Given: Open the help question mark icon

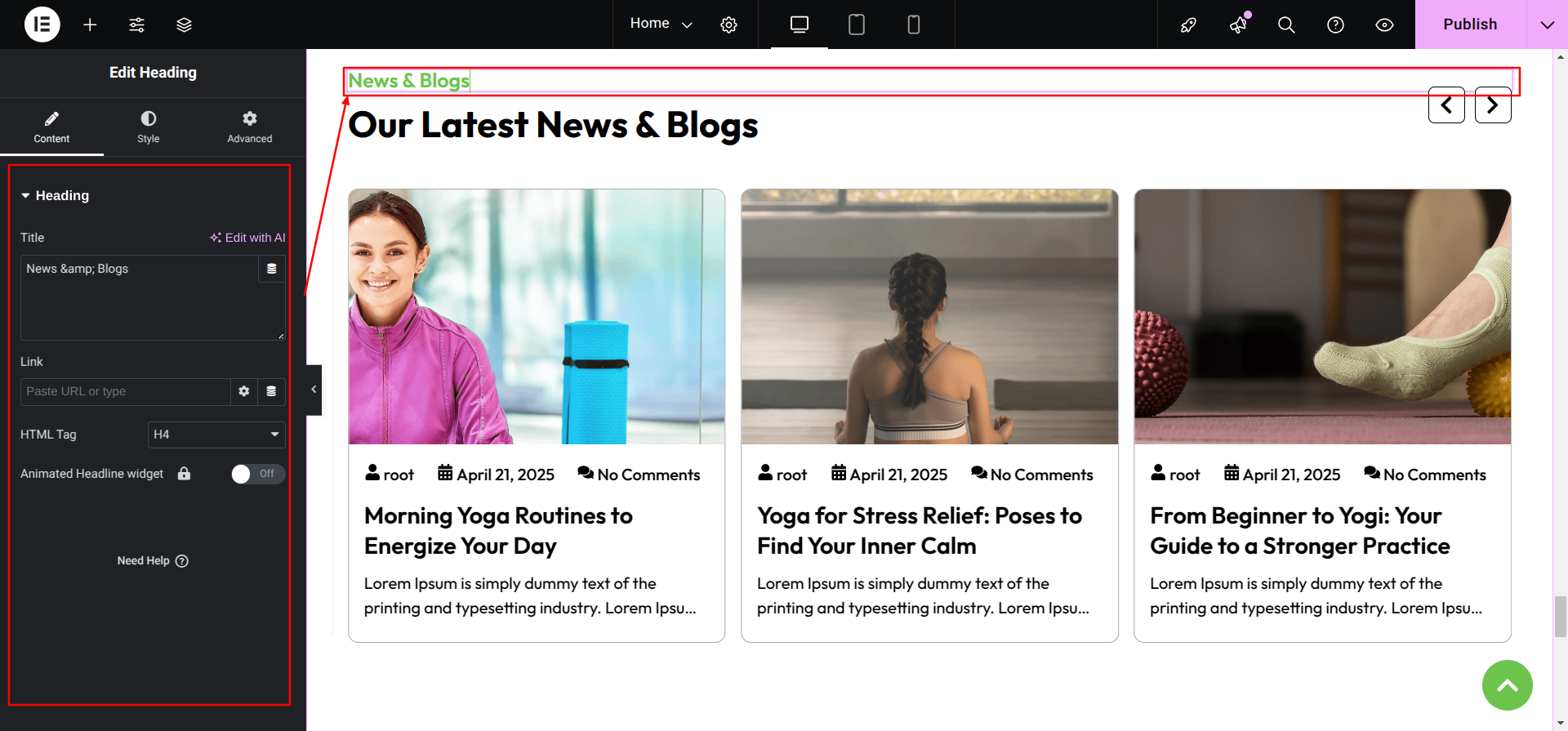Looking at the screenshot, I should (1335, 25).
